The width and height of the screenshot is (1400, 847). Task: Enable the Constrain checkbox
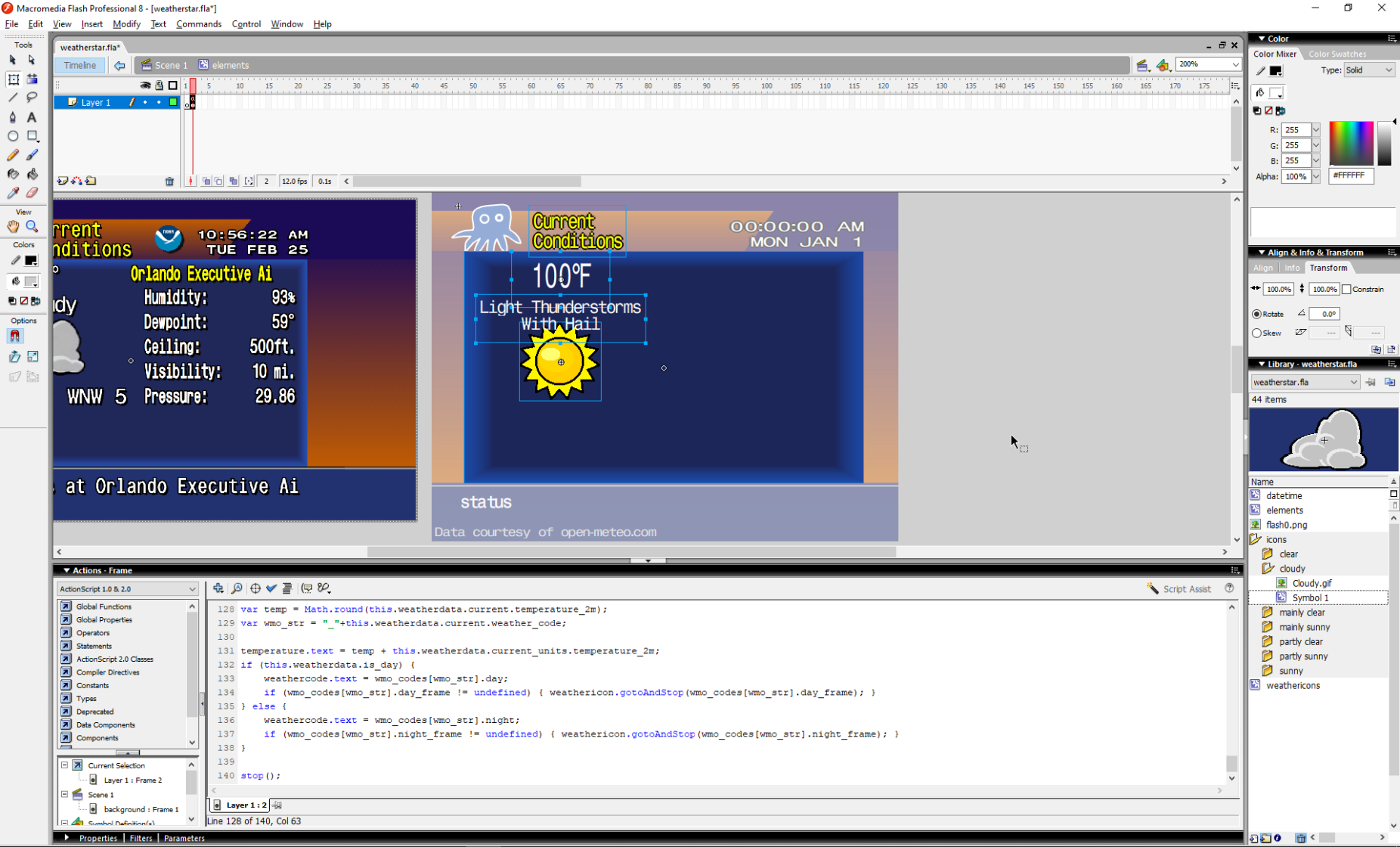click(1346, 289)
